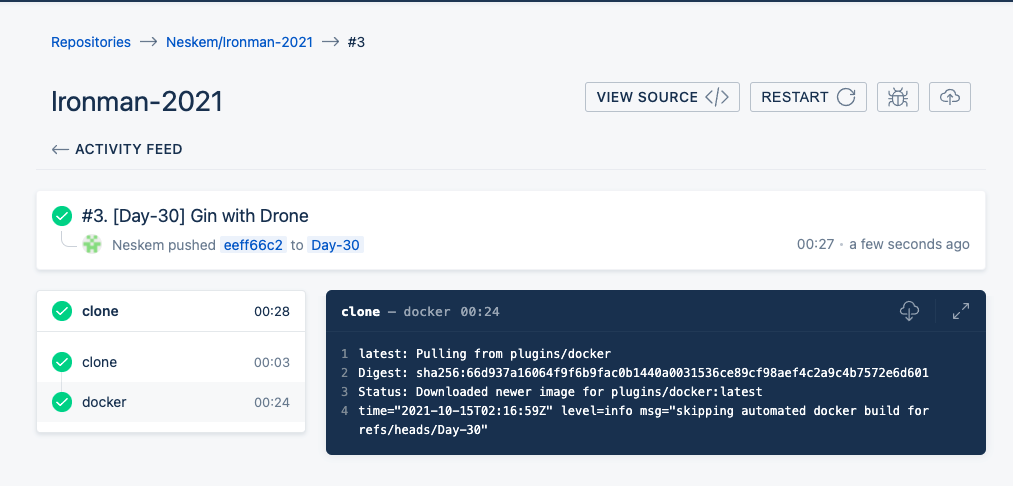Click the green check on the clone stage header

pos(62,311)
